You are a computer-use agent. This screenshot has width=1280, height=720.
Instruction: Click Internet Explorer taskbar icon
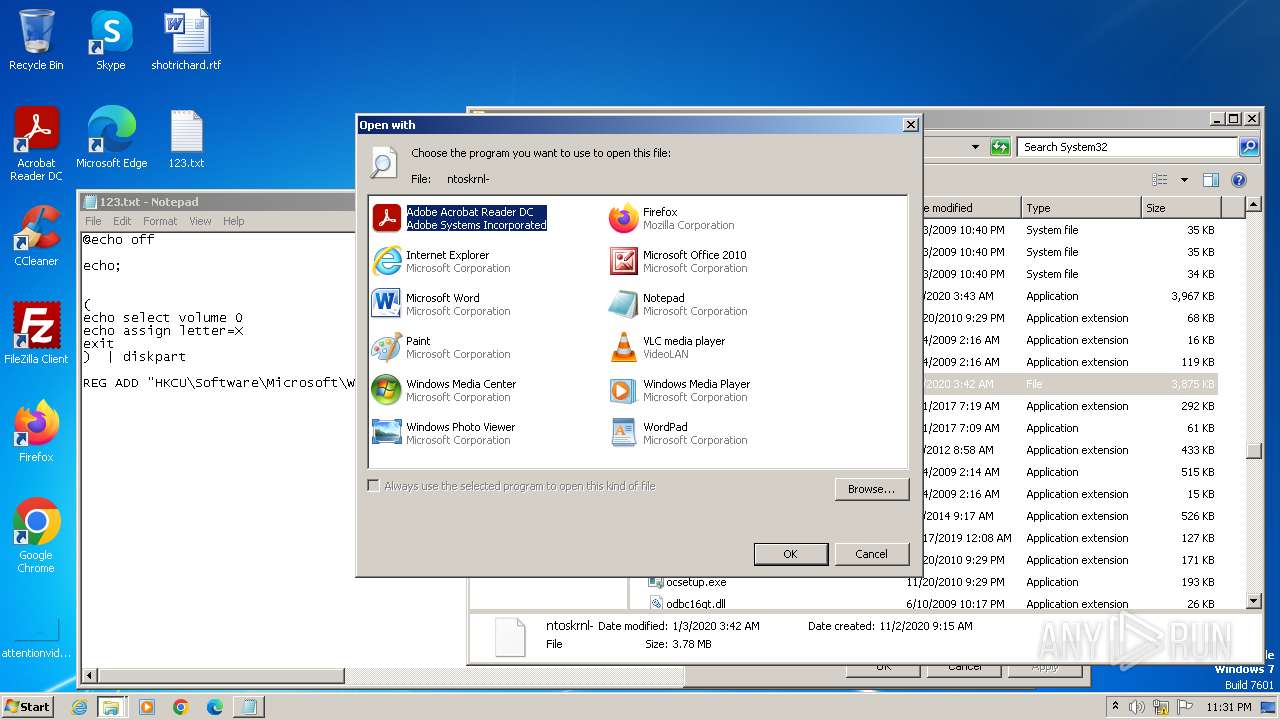tap(80, 707)
